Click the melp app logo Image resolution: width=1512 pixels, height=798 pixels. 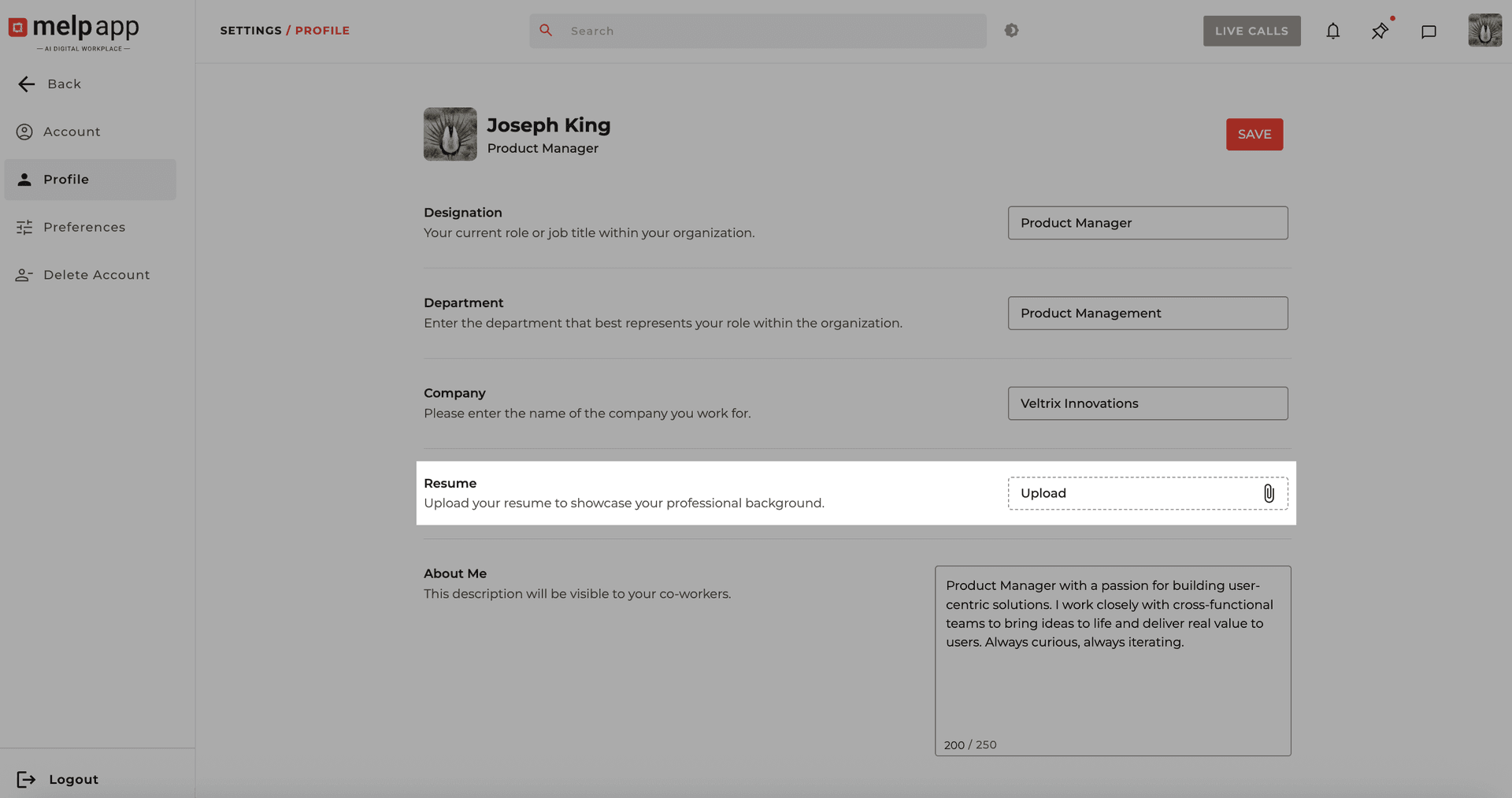(73, 32)
